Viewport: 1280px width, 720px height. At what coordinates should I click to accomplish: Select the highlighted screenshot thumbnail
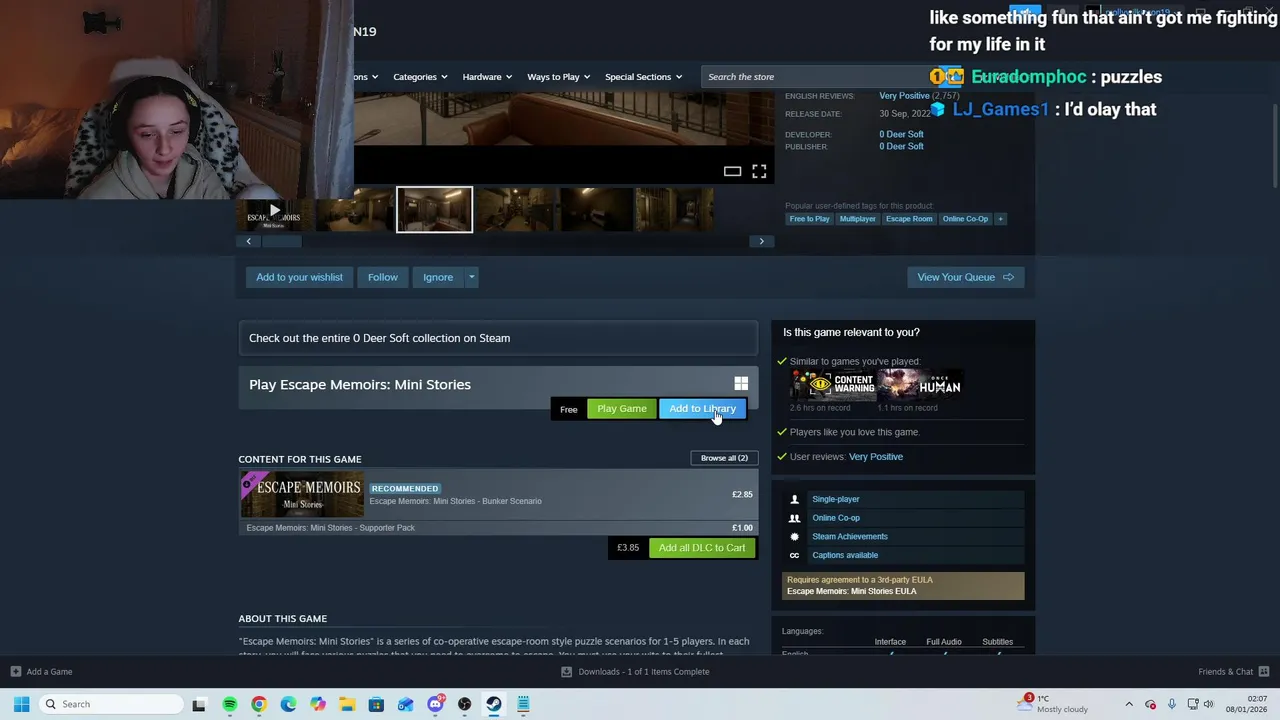[x=434, y=210]
